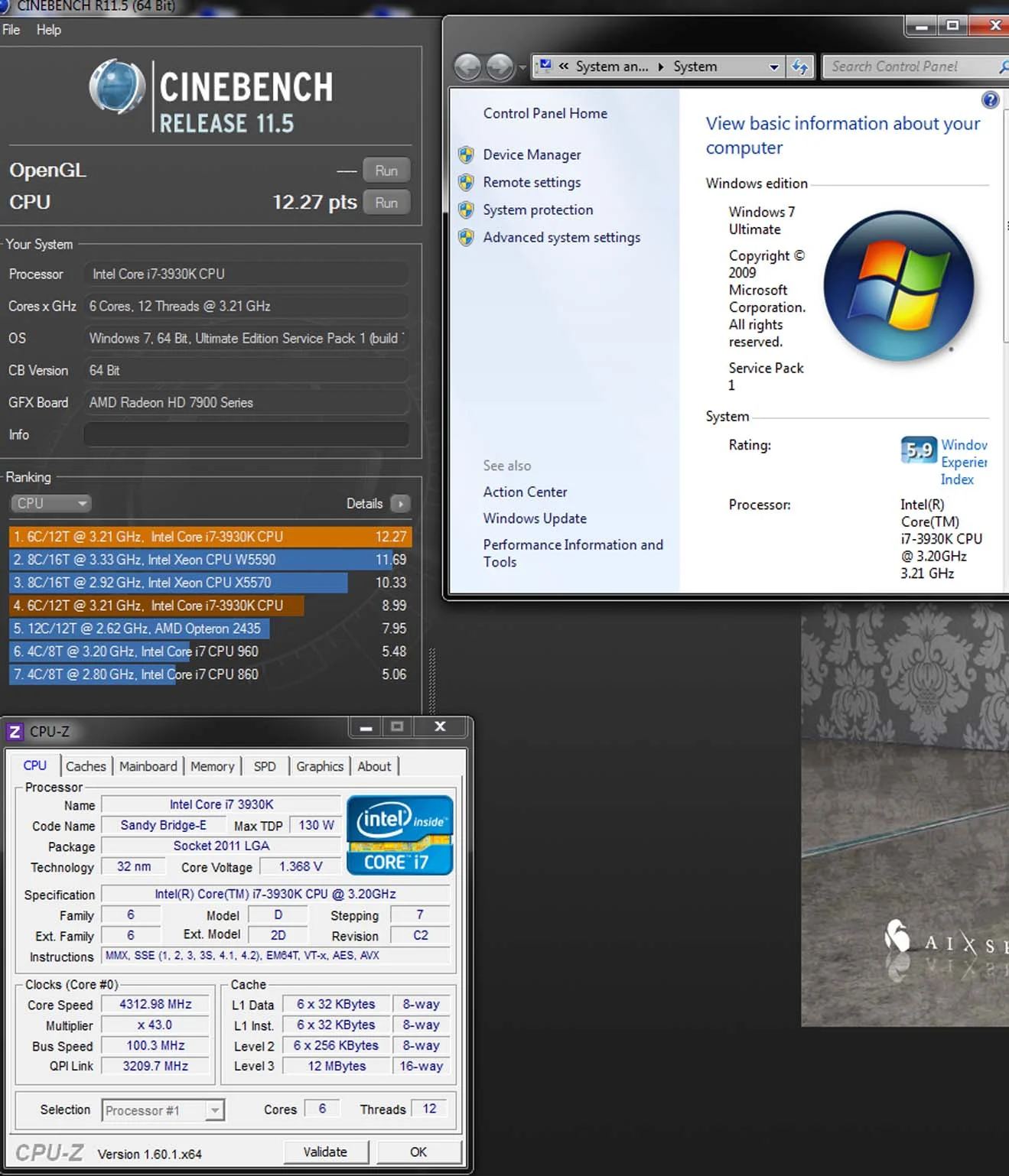Viewport: 1009px width, 1176px height.
Task: Open the CPU ranking dropdown in Cinebench
Action: (x=50, y=504)
